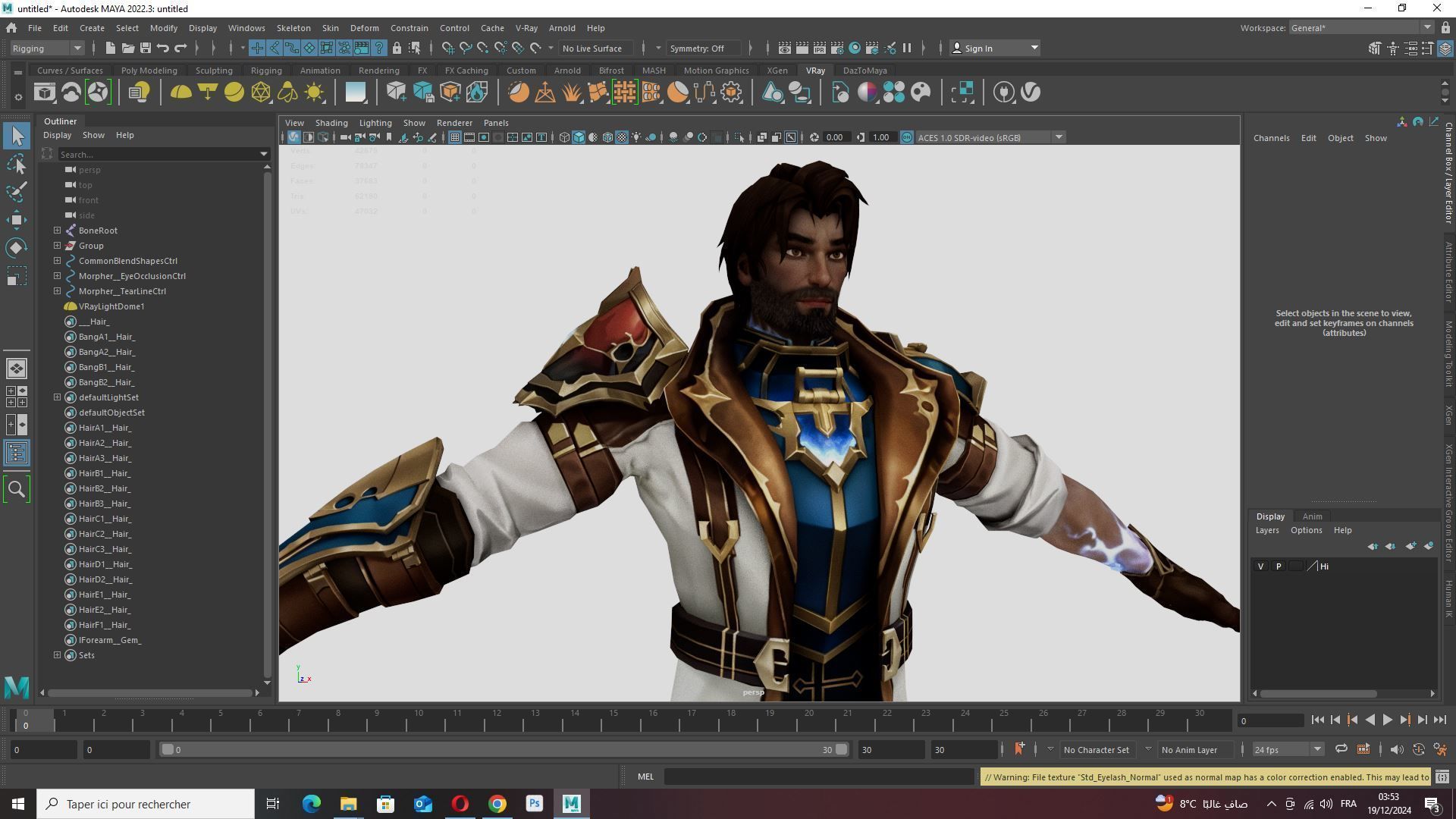The height and width of the screenshot is (819, 1456).
Task: Click the Auto keyframe toggle icon
Action: (1418, 749)
